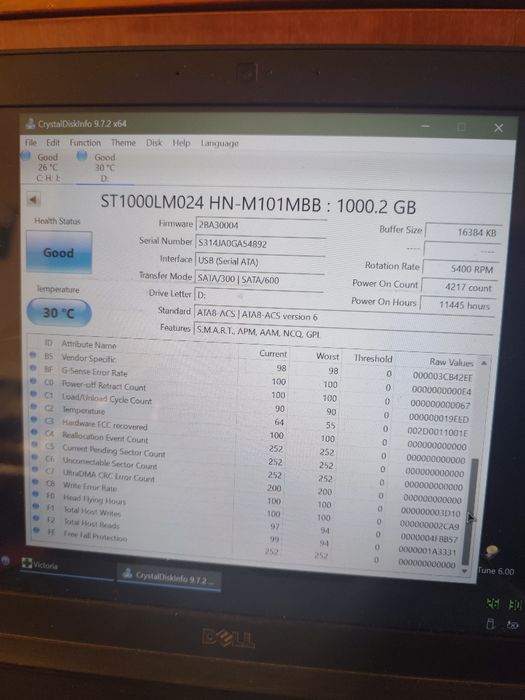Click the Power On Count value

(459, 288)
